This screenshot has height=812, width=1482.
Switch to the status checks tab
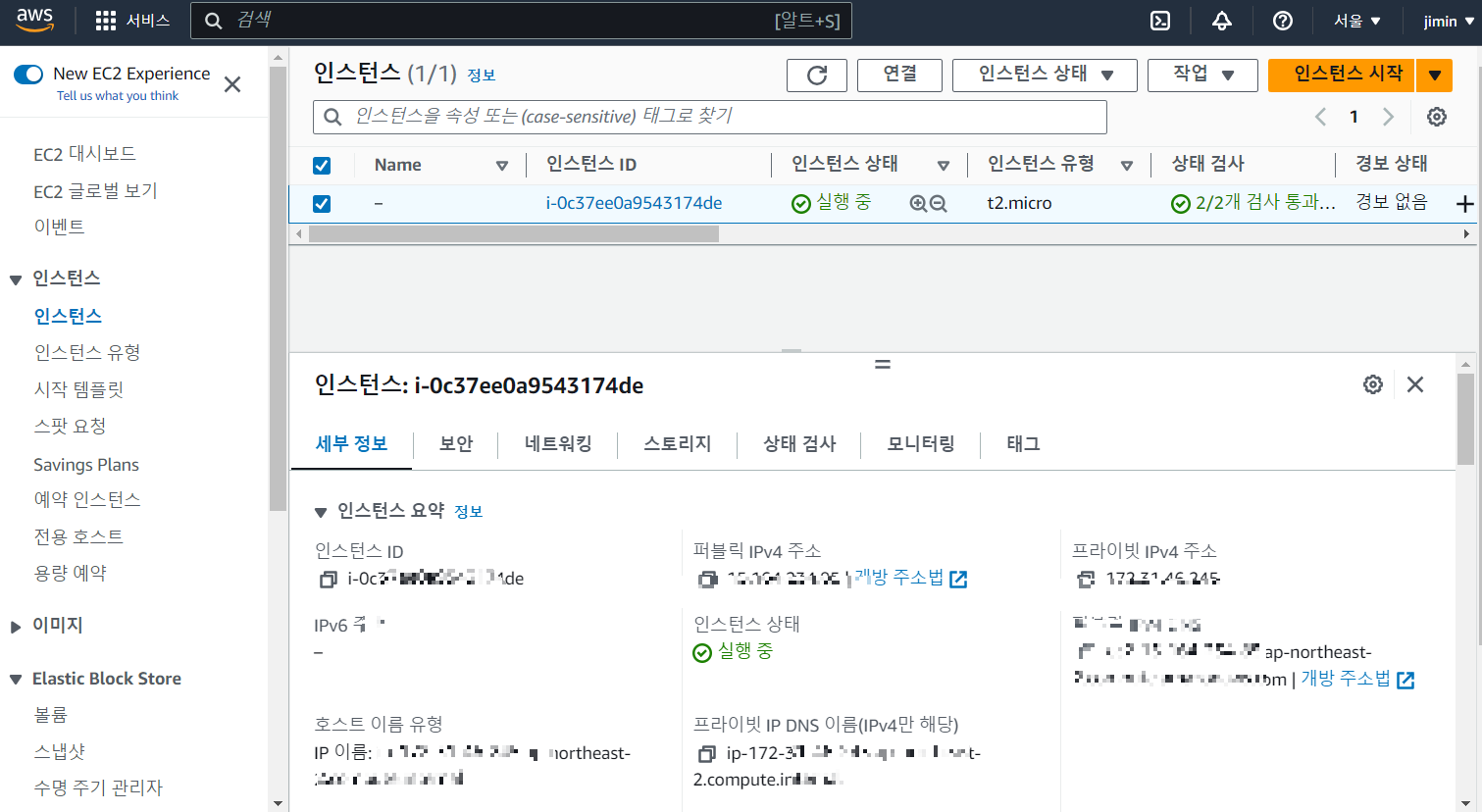coord(799,444)
